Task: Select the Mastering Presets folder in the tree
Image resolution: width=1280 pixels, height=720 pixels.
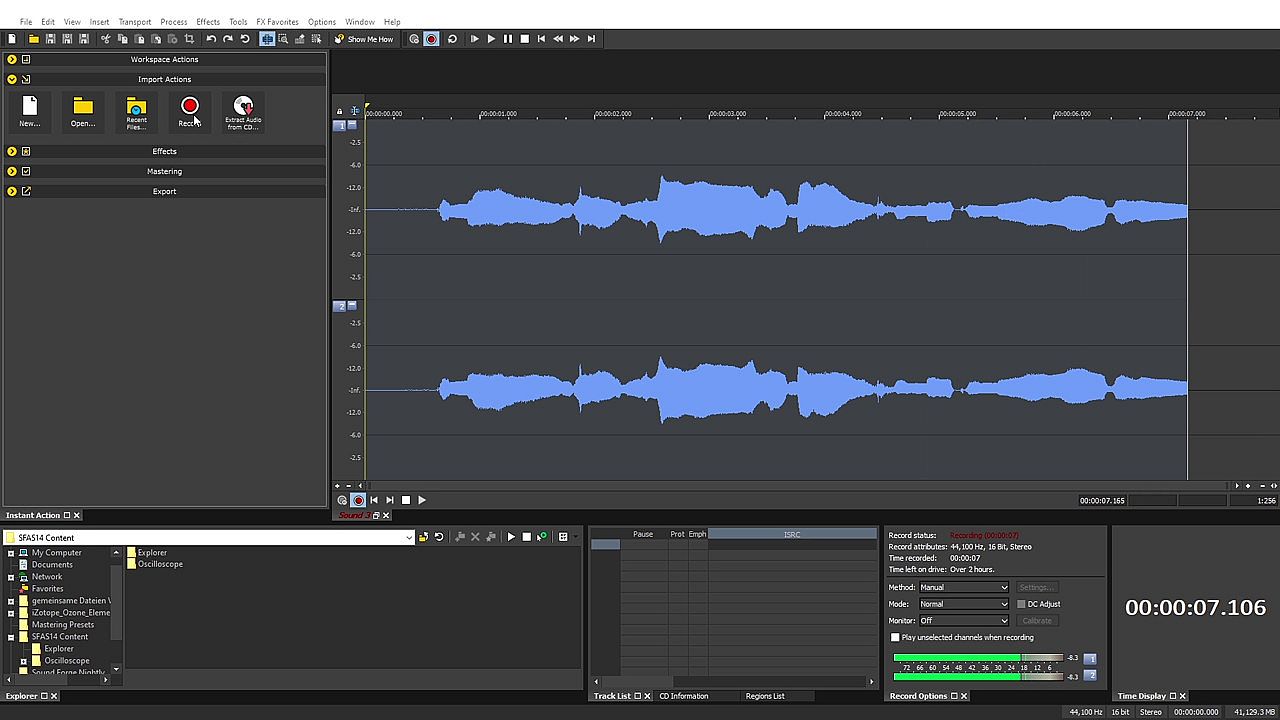Action: pos(62,625)
